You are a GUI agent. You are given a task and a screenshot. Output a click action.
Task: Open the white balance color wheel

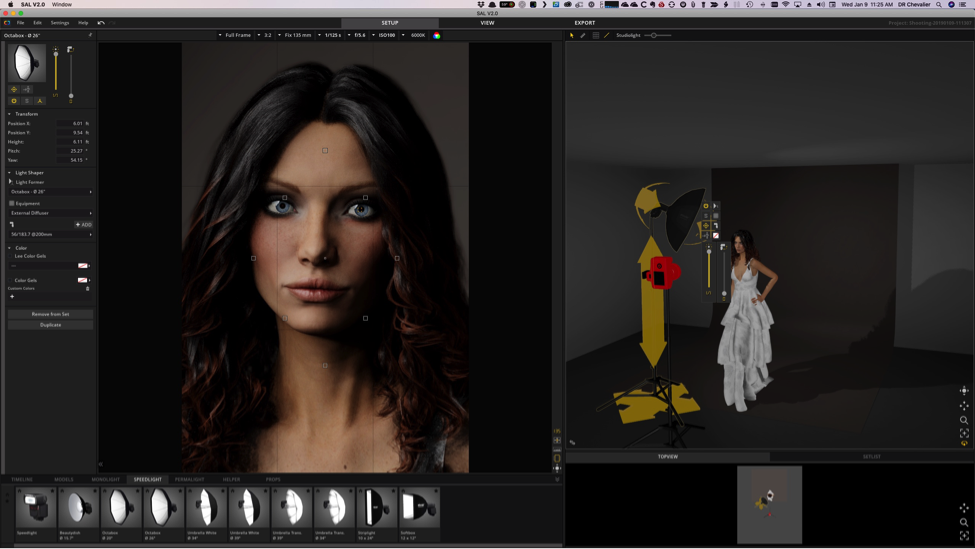(x=437, y=35)
